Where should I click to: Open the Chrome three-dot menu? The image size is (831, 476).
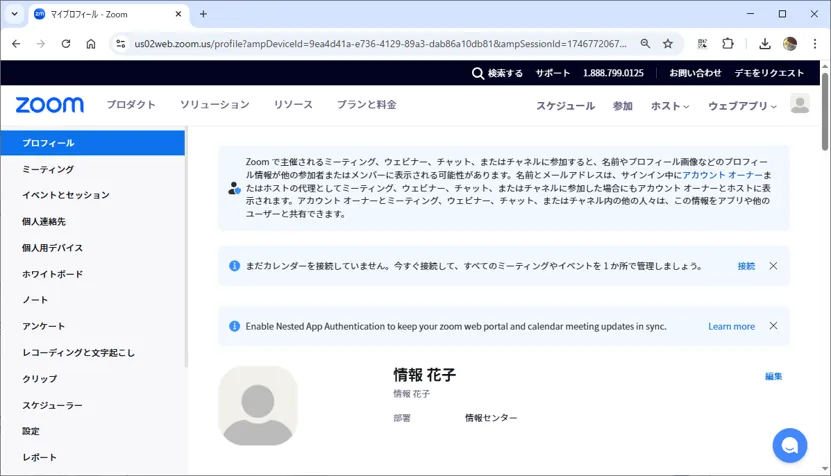(x=815, y=44)
